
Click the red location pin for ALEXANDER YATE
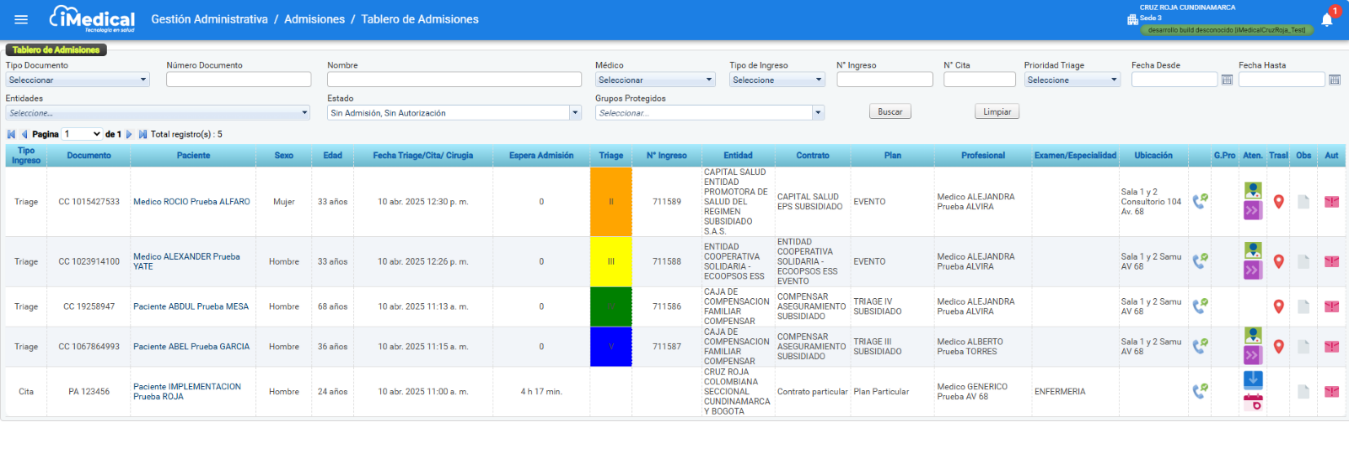pyautogui.click(x=1278, y=261)
